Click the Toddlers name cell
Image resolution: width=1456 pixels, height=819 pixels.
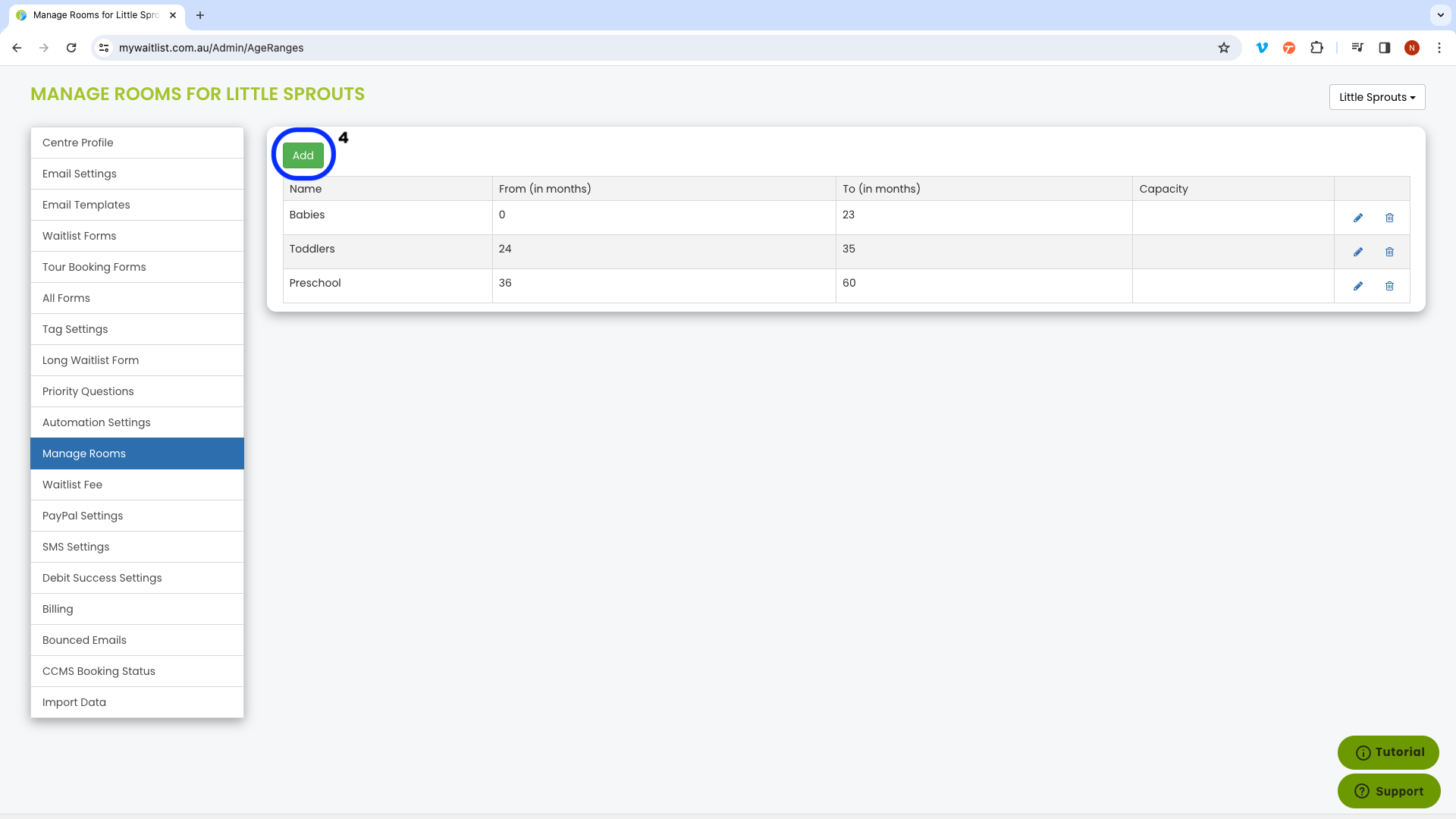[x=388, y=252]
